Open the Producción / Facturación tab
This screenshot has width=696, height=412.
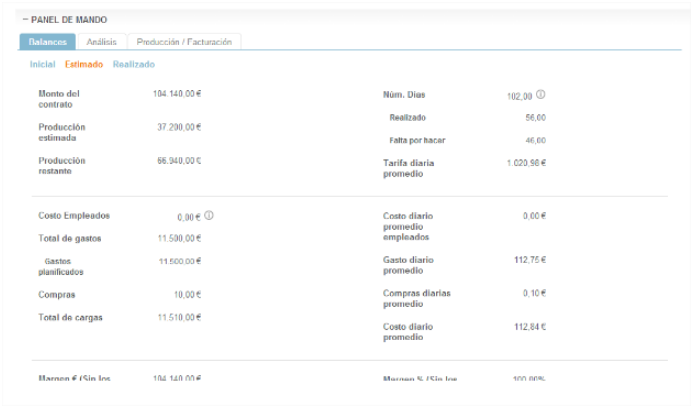click(184, 42)
